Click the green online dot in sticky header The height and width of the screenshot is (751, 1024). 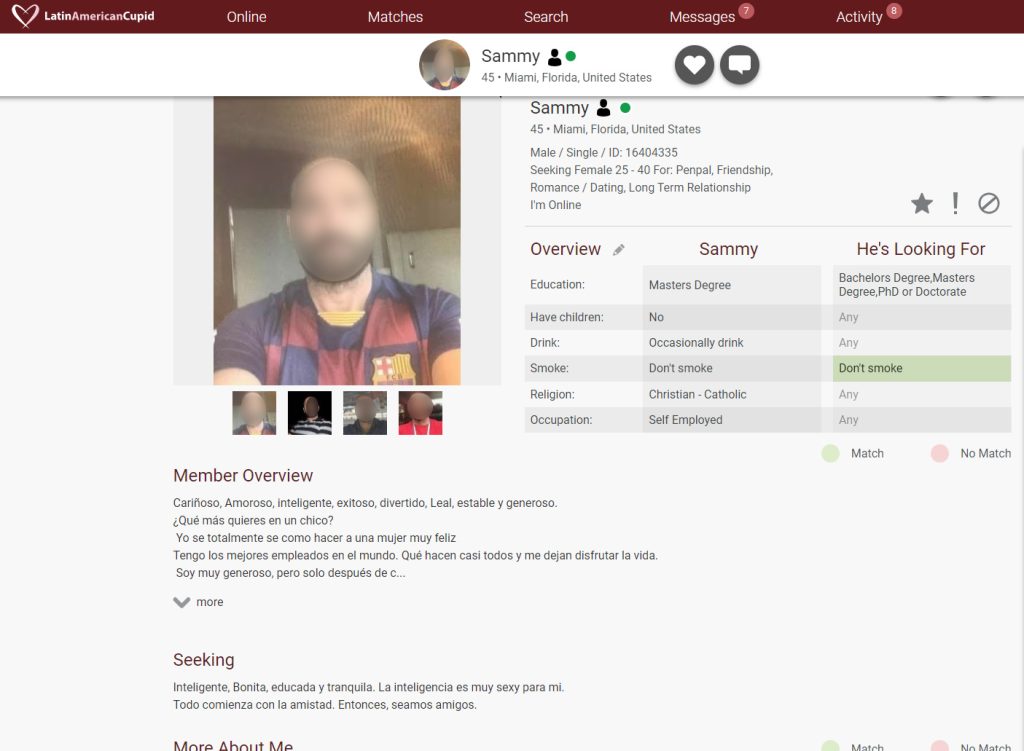tap(571, 56)
